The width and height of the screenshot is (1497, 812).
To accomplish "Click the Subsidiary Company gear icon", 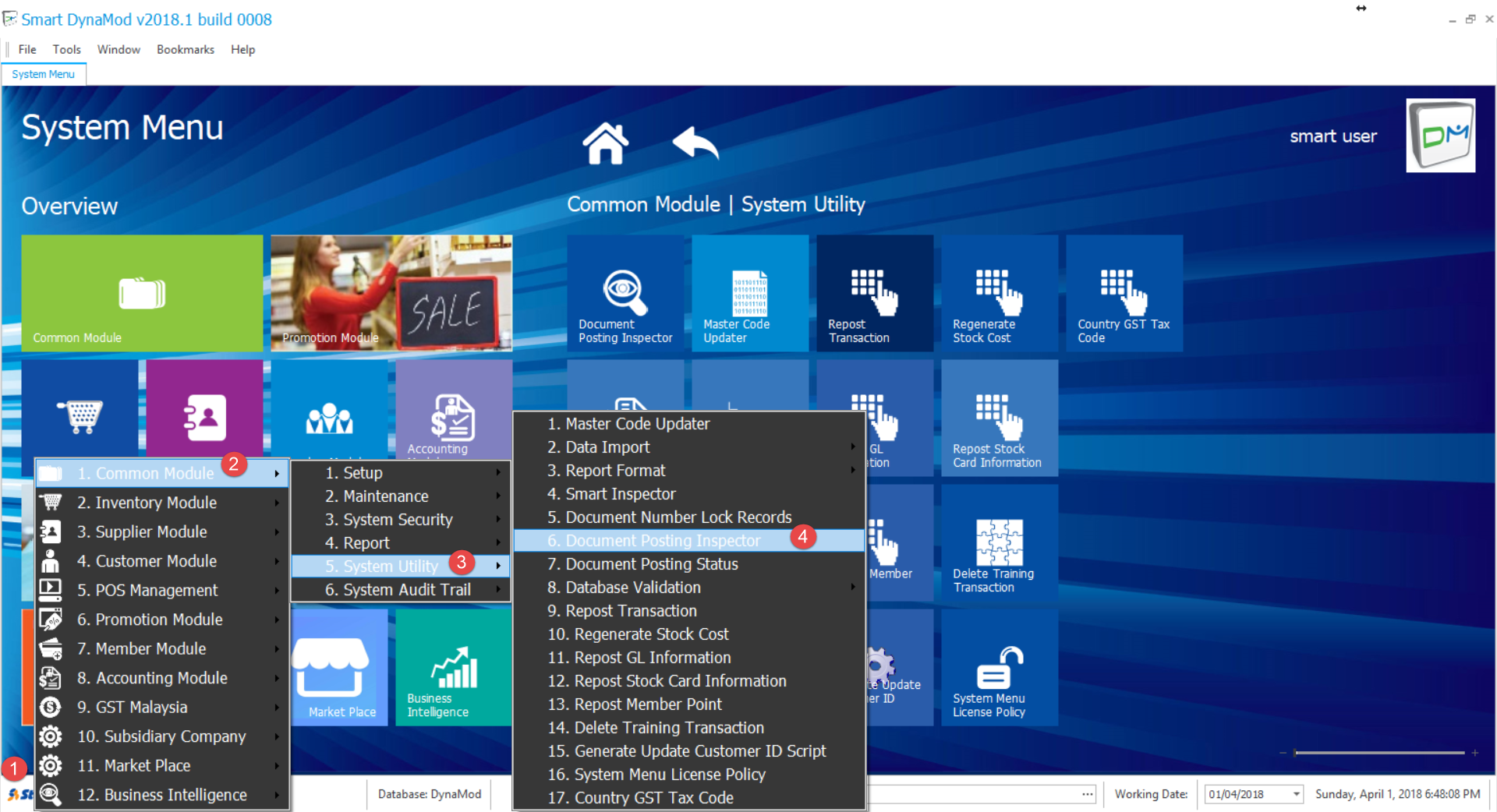I will pyautogui.click(x=51, y=736).
